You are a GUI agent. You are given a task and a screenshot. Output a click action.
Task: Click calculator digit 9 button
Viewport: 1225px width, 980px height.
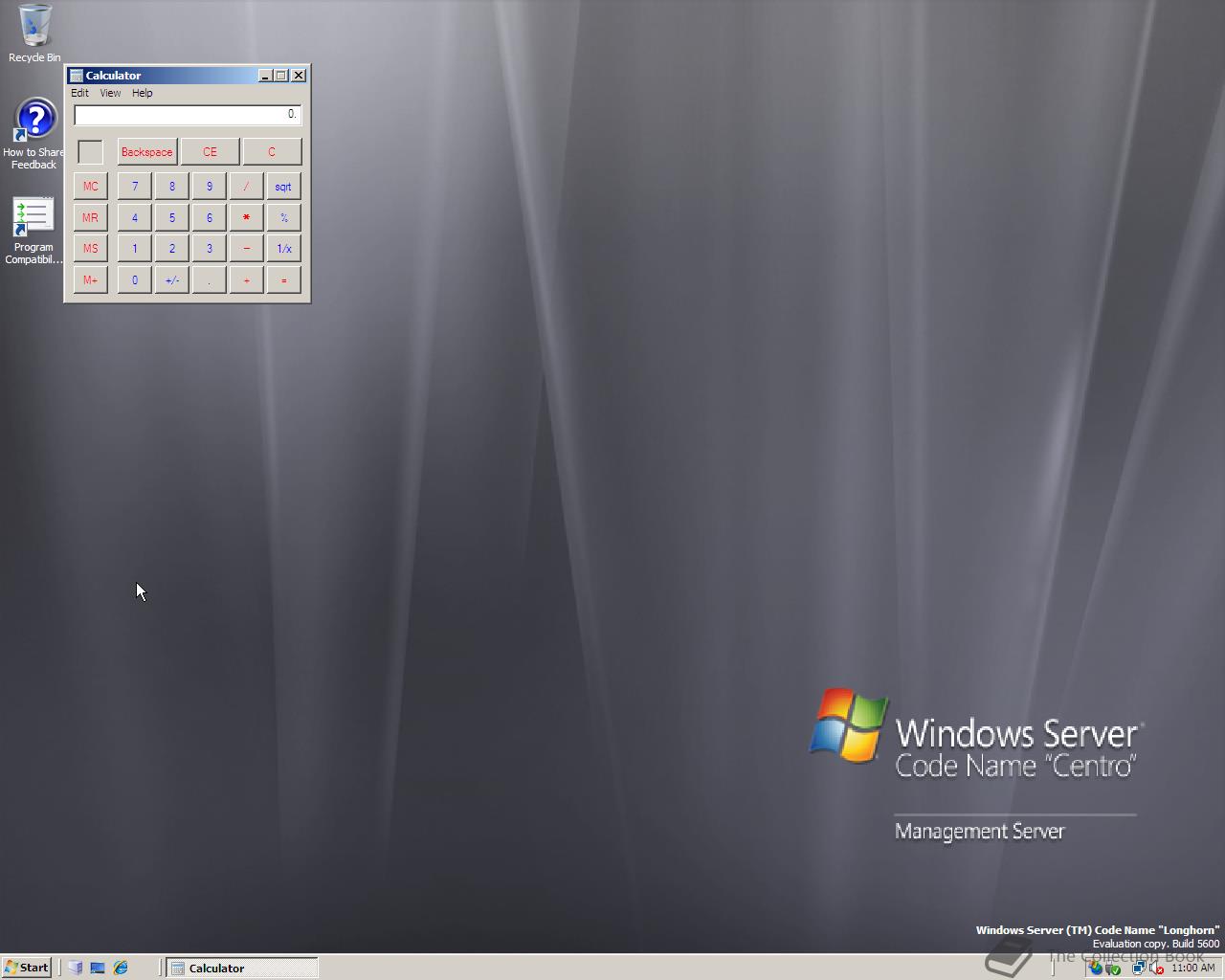210,186
